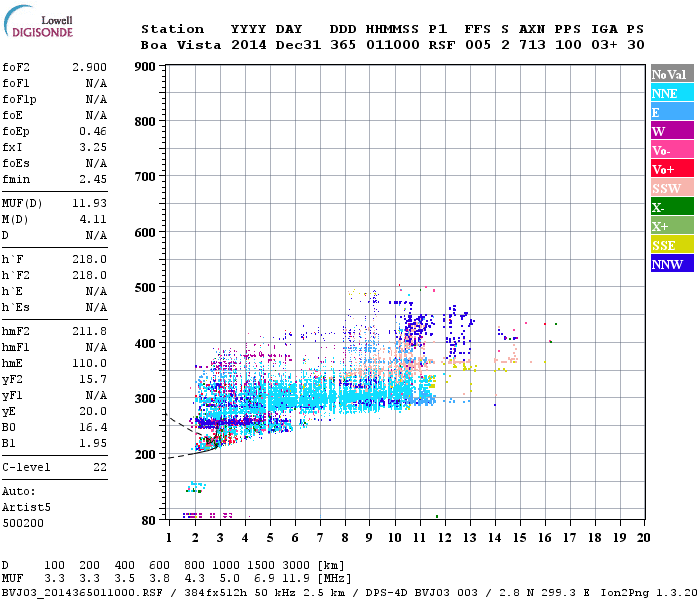Select the Vo- pink legend swatch
This screenshot has height=600, width=700.
pyautogui.click(x=672, y=150)
